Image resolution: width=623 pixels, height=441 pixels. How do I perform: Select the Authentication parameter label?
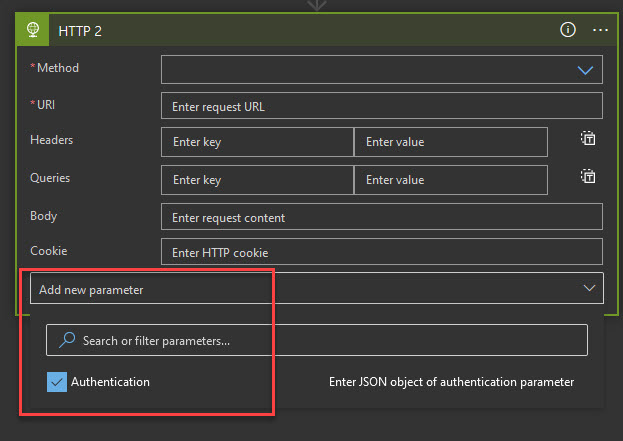[110, 382]
